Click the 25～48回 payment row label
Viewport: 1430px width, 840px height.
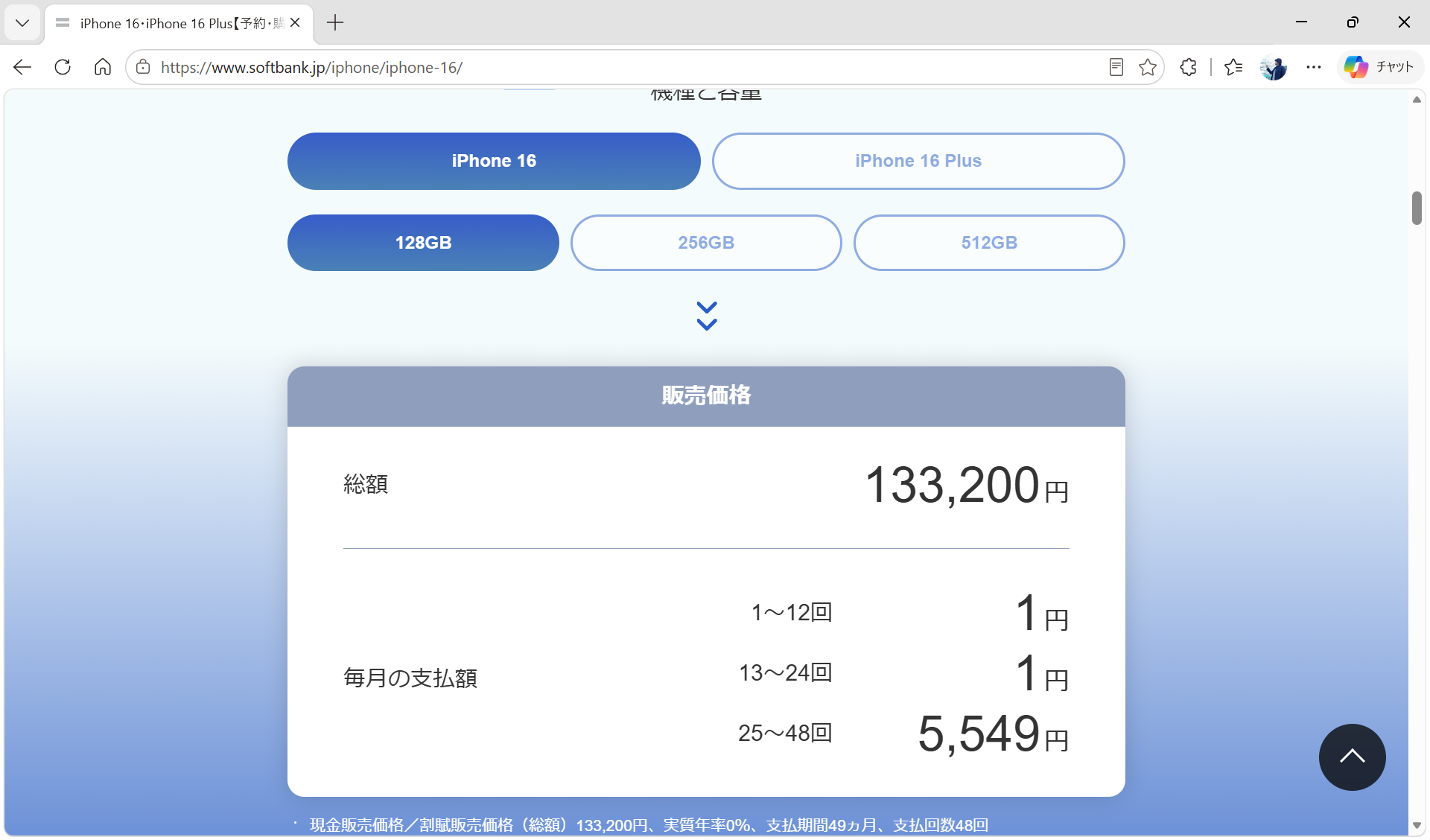[785, 733]
